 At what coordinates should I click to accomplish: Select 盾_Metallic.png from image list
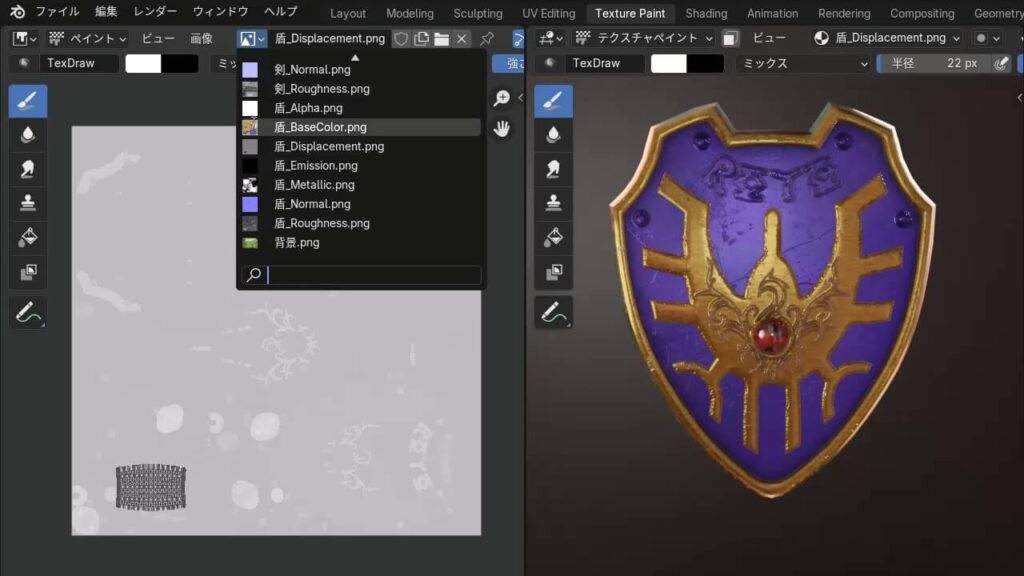(x=360, y=185)
